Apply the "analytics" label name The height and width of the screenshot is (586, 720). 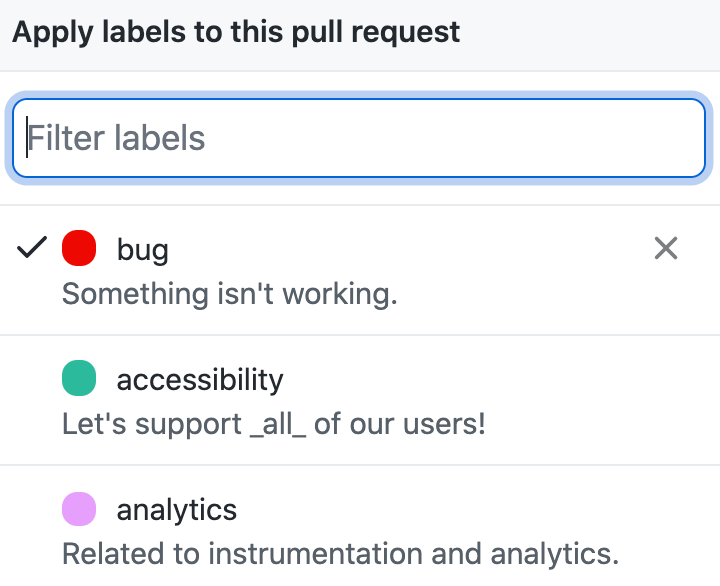(x=177, y=510)
